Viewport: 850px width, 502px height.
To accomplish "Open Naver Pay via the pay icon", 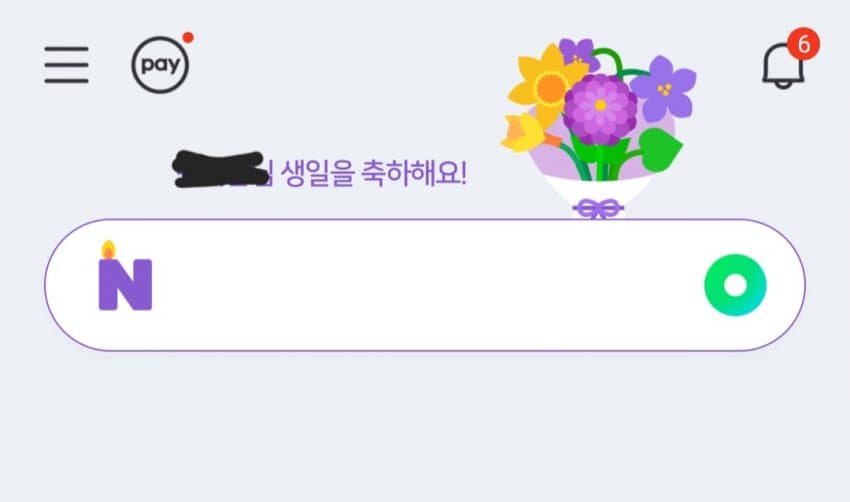I will pyautogui.click(x=160, y=65).
